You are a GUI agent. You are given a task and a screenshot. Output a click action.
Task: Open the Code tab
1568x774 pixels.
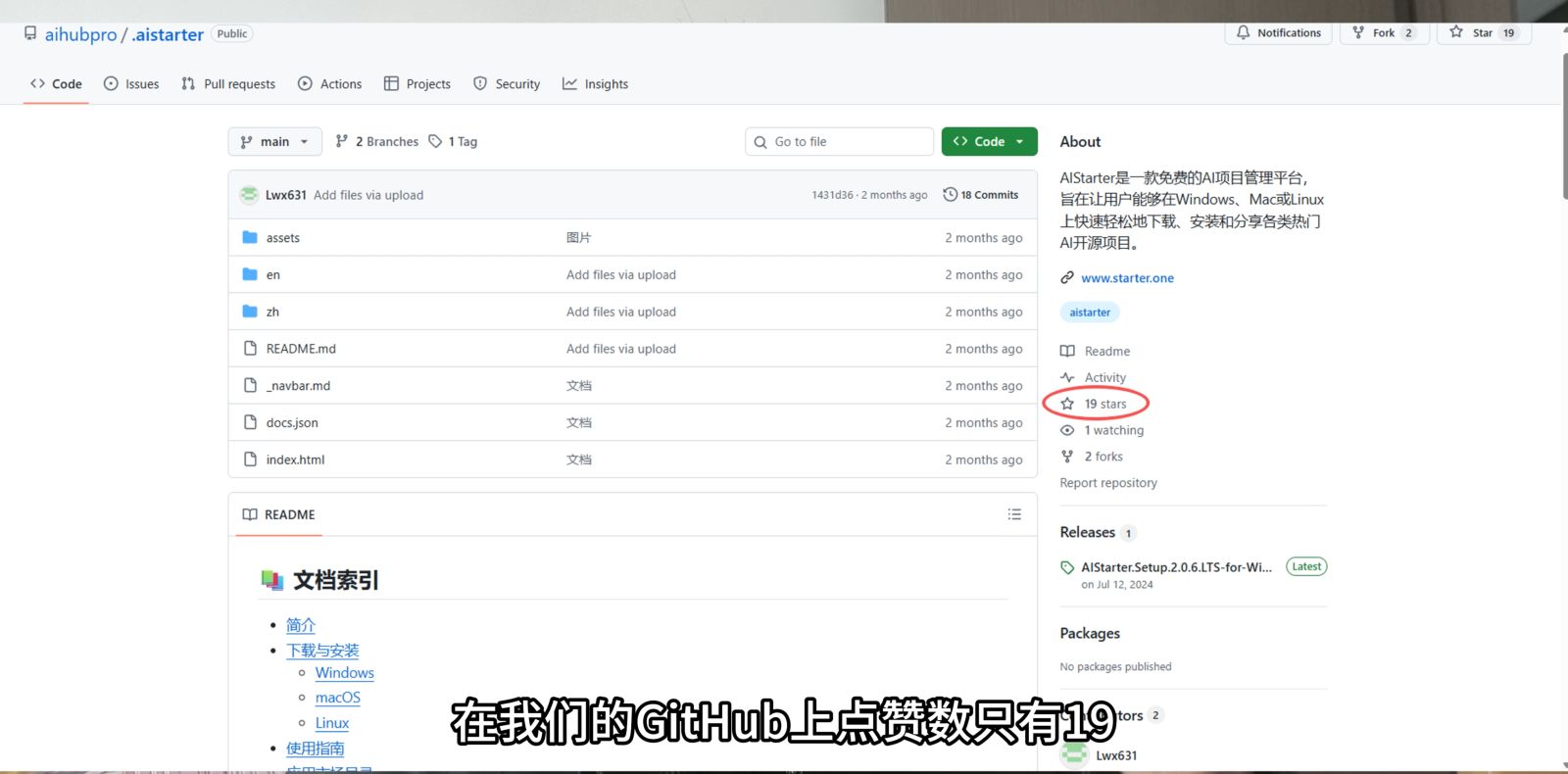click(56, 84)
